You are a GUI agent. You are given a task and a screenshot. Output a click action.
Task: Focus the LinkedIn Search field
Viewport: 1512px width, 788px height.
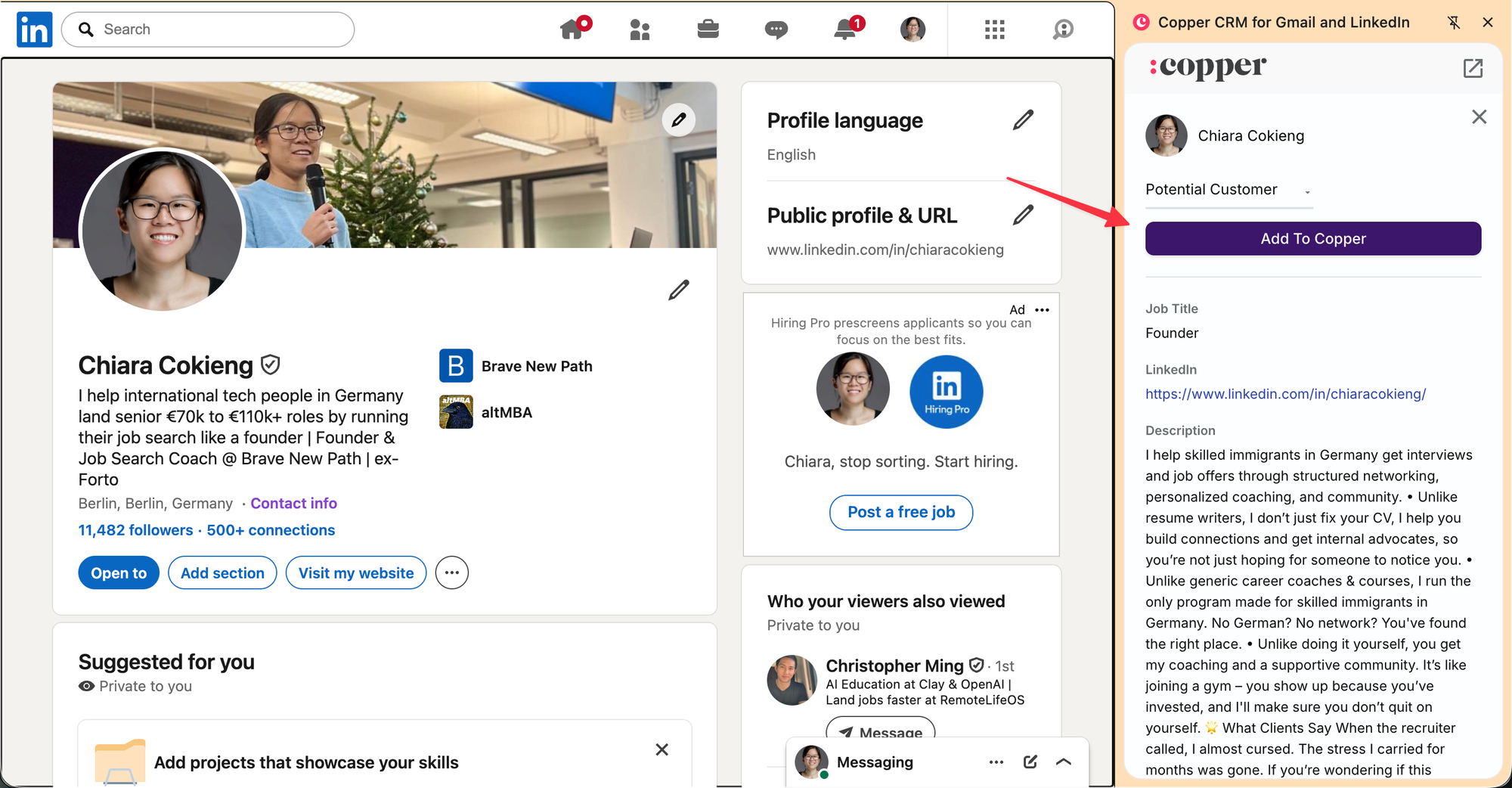208,29
